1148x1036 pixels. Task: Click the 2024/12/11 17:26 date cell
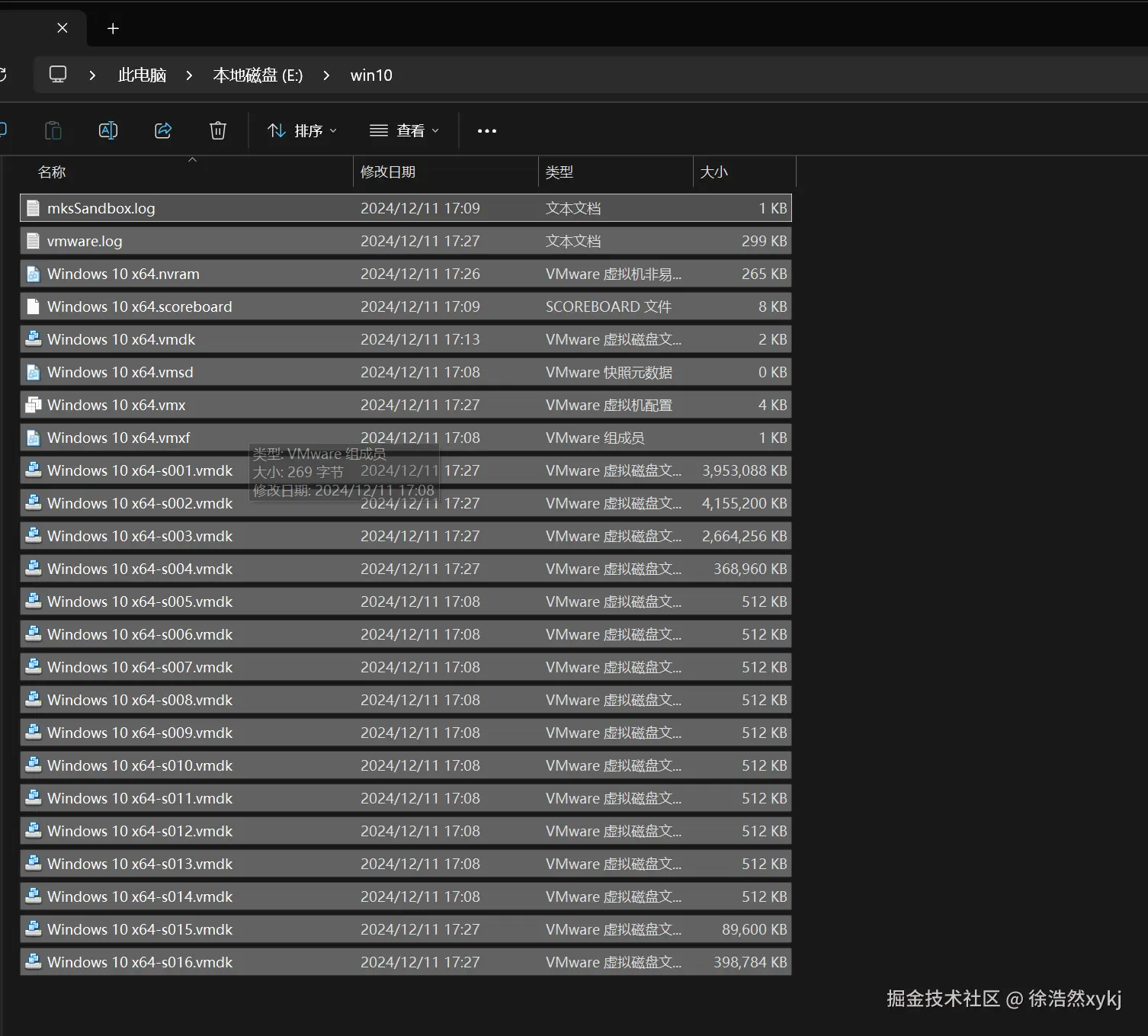(x=420, y=274)
